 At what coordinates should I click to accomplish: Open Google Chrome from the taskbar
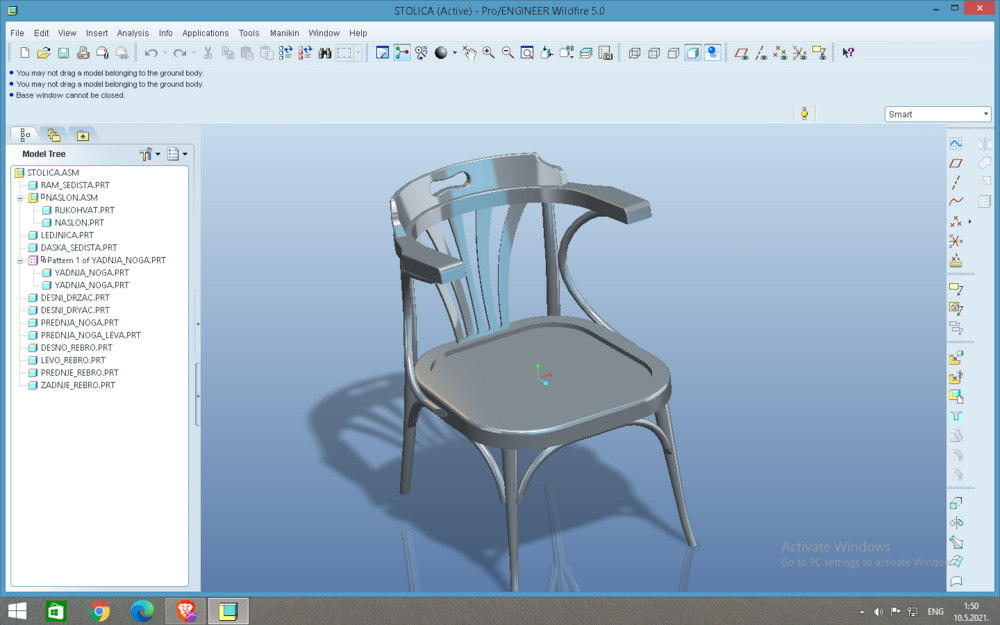pos(99,611)
